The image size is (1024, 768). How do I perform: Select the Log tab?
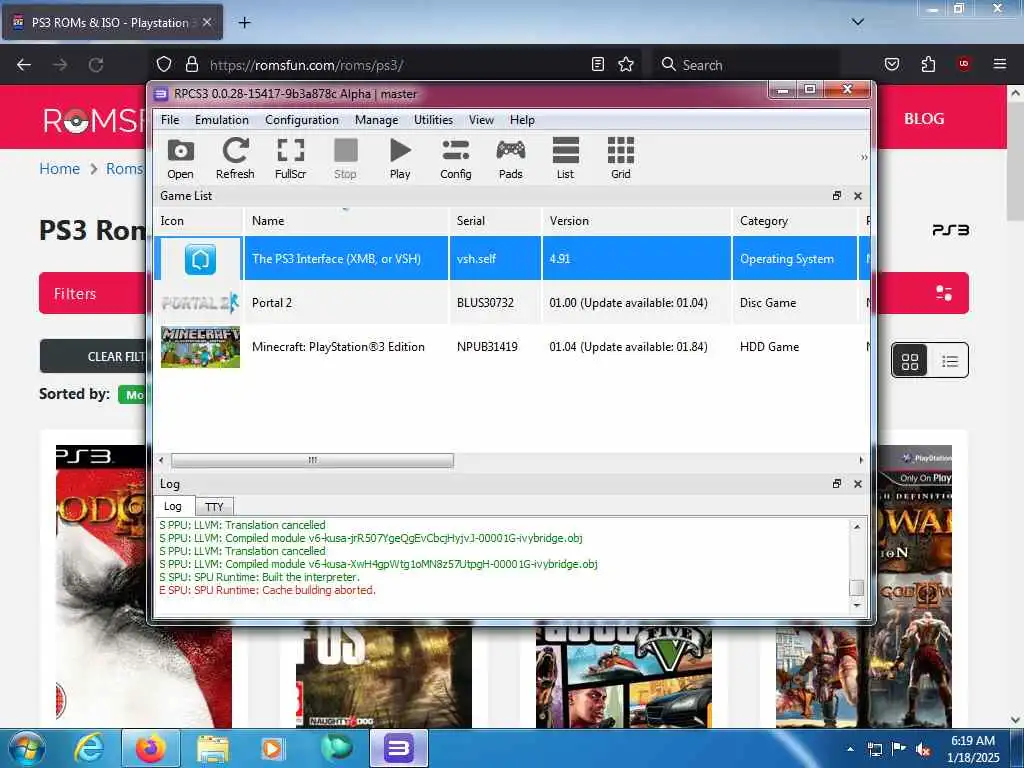(173, 506)
